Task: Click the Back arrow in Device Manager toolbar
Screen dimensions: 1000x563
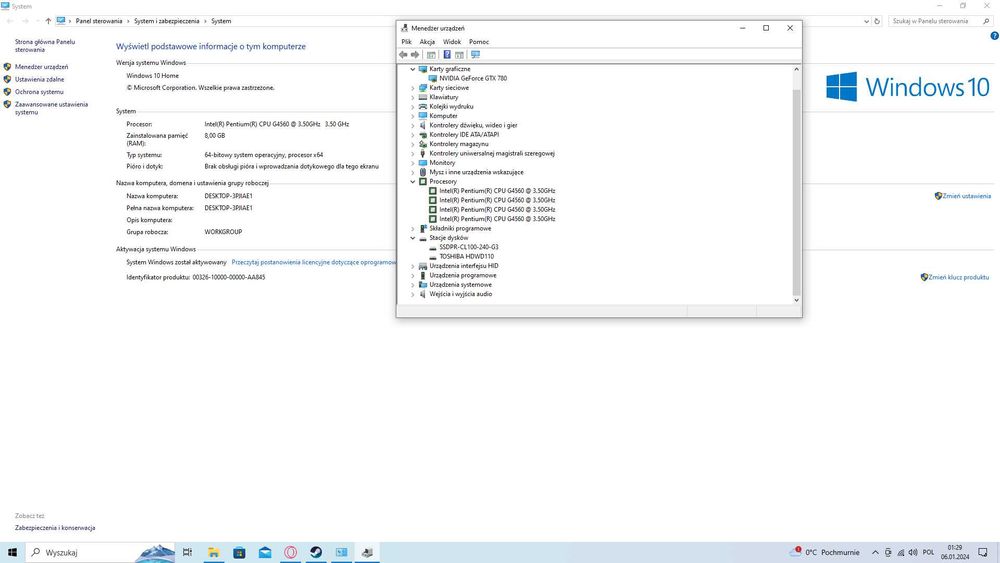Action: click(403, 55)
